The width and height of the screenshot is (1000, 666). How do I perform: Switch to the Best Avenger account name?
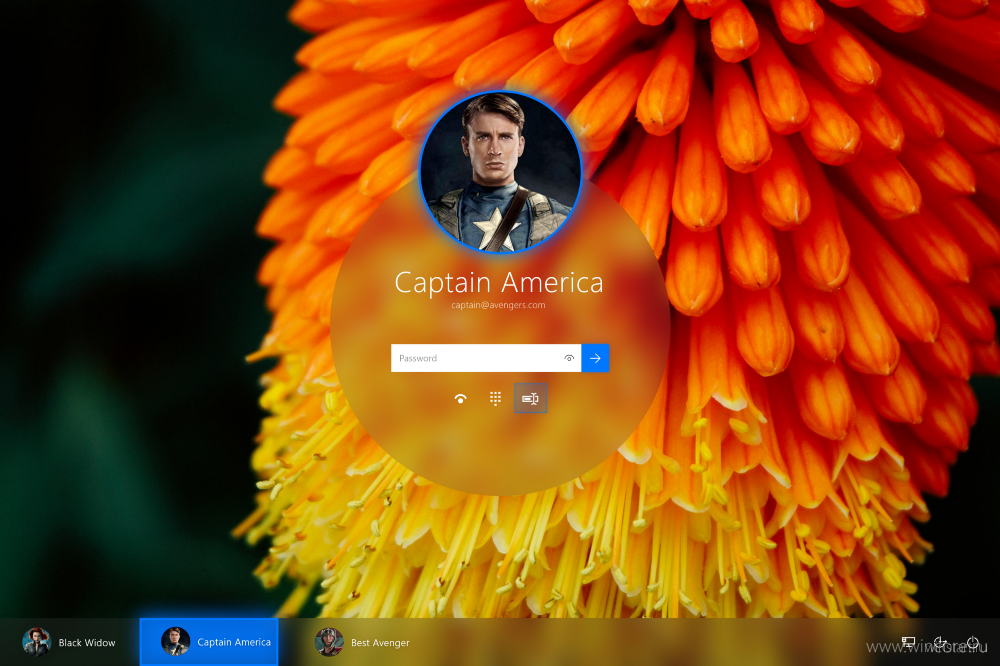click(380, 643)
